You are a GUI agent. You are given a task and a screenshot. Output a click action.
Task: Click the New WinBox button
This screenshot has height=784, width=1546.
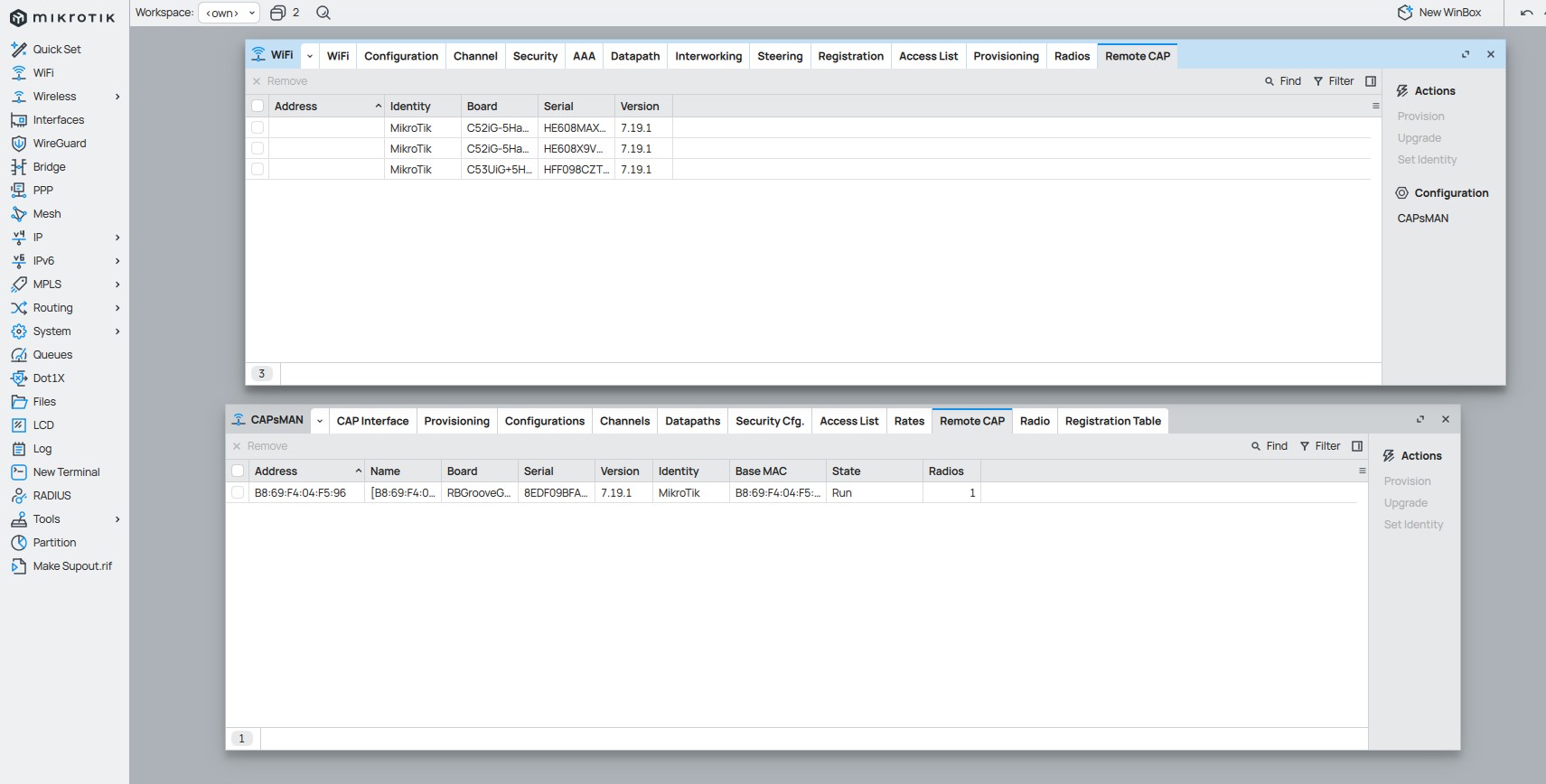(x=1439, y=13)
